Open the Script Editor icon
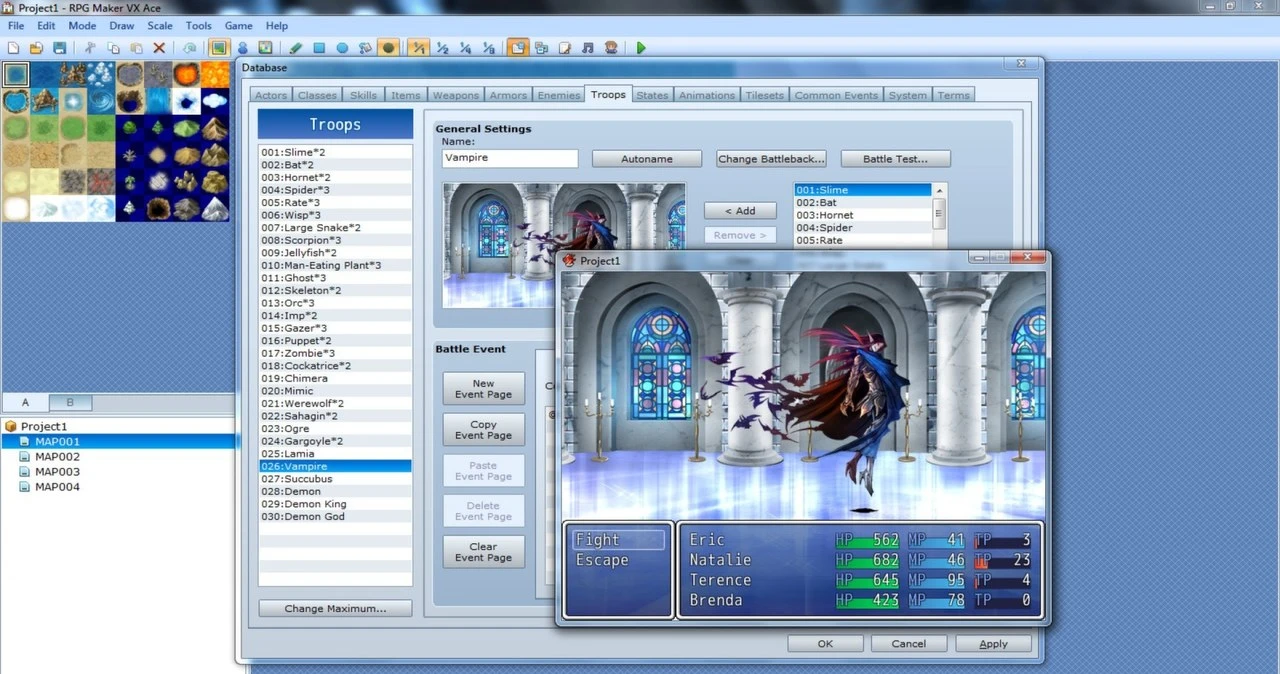Image resolution: width=1280 pixels, height=674 pixels. (x=564, y=47)
